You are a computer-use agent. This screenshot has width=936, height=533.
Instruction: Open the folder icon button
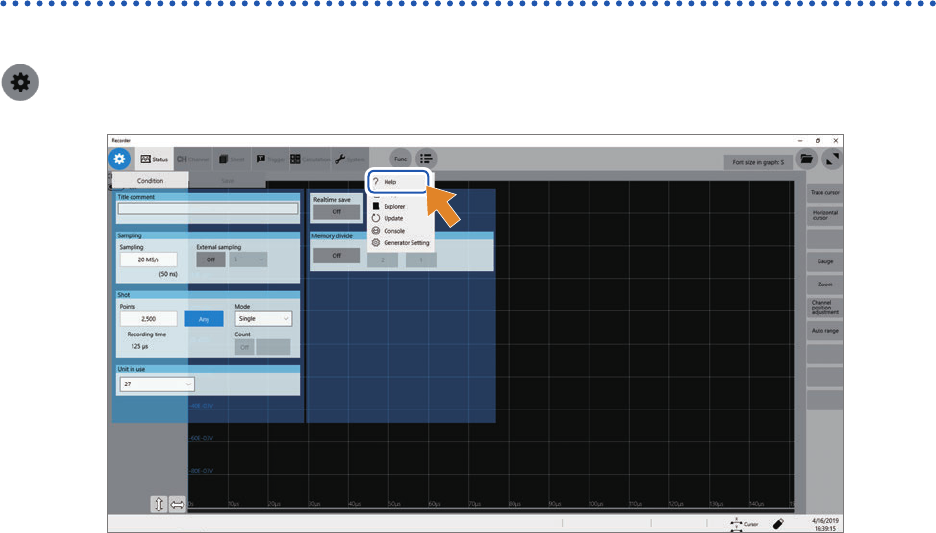click(x=806, y=159)
